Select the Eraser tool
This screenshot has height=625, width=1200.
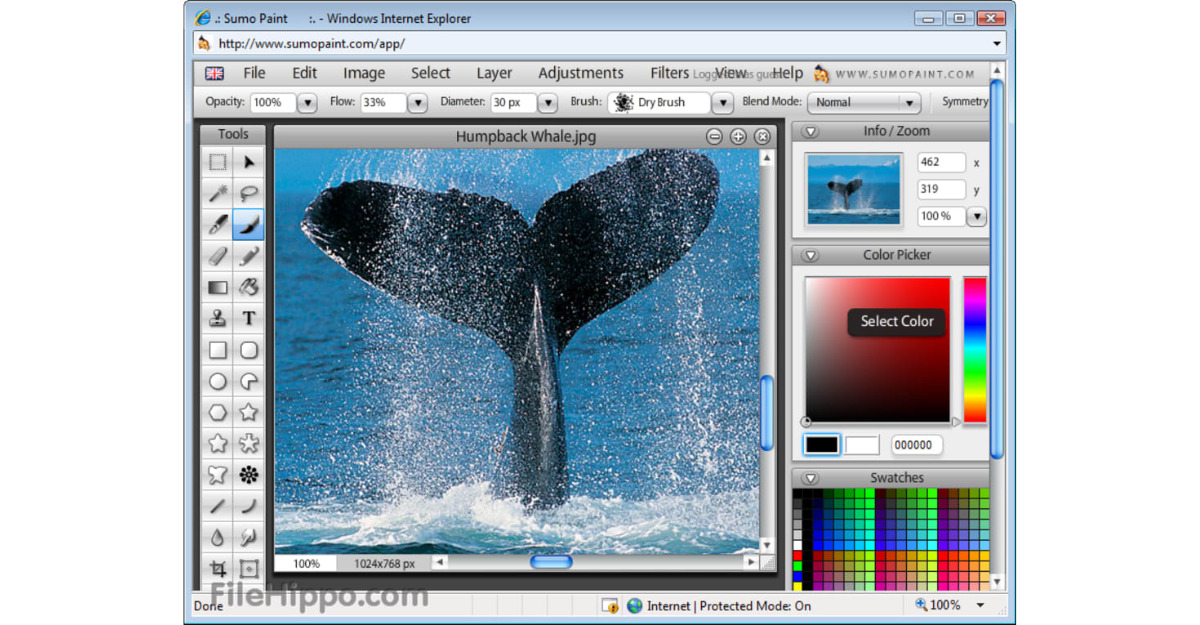pos(217,256)
